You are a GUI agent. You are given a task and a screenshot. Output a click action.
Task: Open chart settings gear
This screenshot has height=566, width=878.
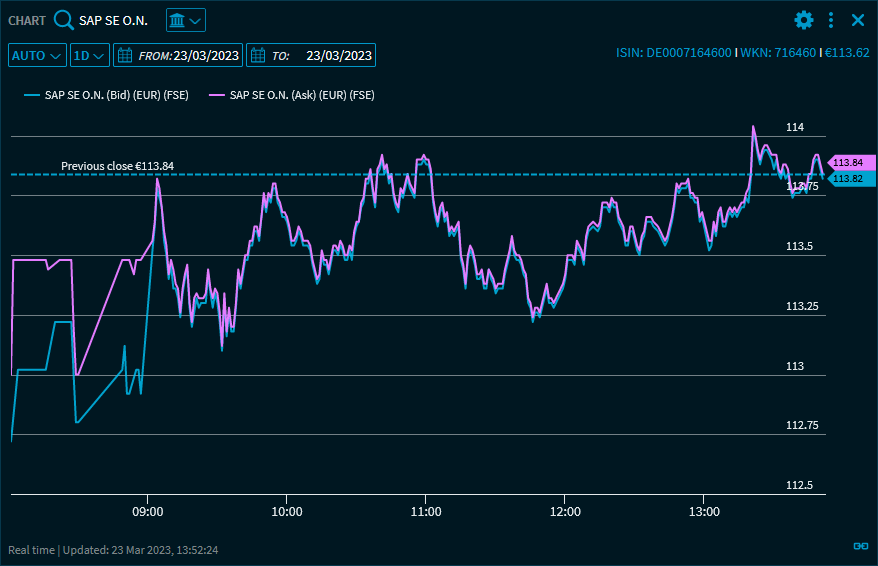tap(804, 20)
